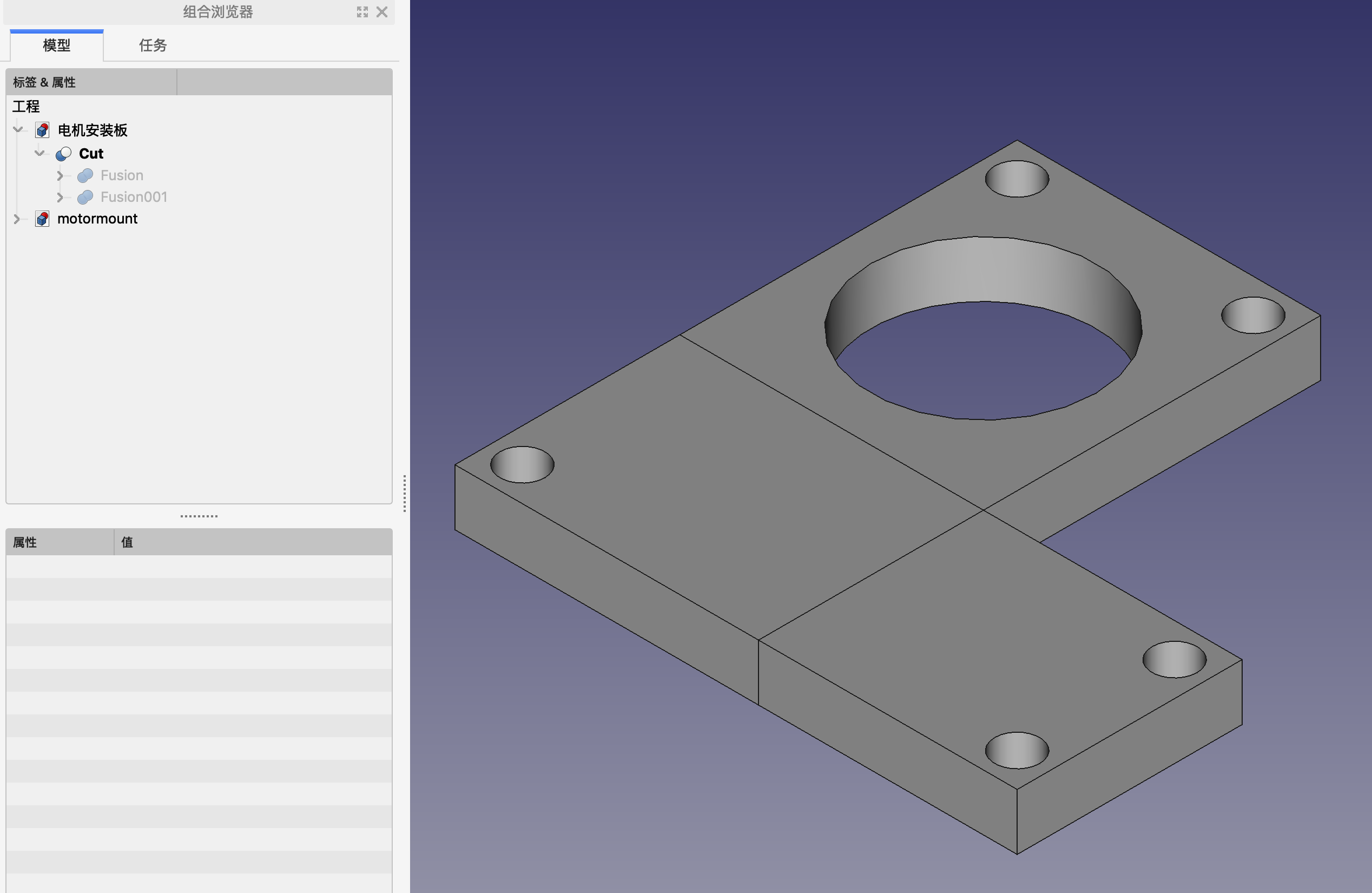Click the Fusion001 object icon
The width and height of the screenshot is (1372, 893).
pos(85,197)
